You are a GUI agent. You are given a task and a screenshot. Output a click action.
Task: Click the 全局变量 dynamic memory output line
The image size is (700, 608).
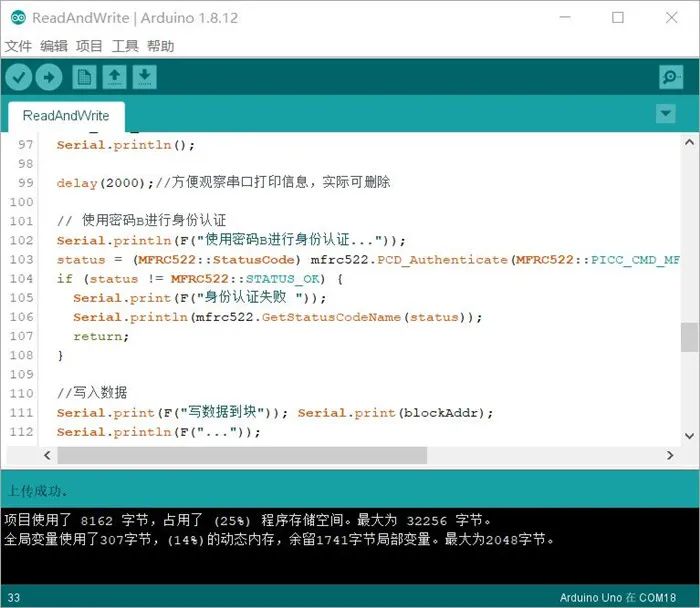[x=279, y=540]
